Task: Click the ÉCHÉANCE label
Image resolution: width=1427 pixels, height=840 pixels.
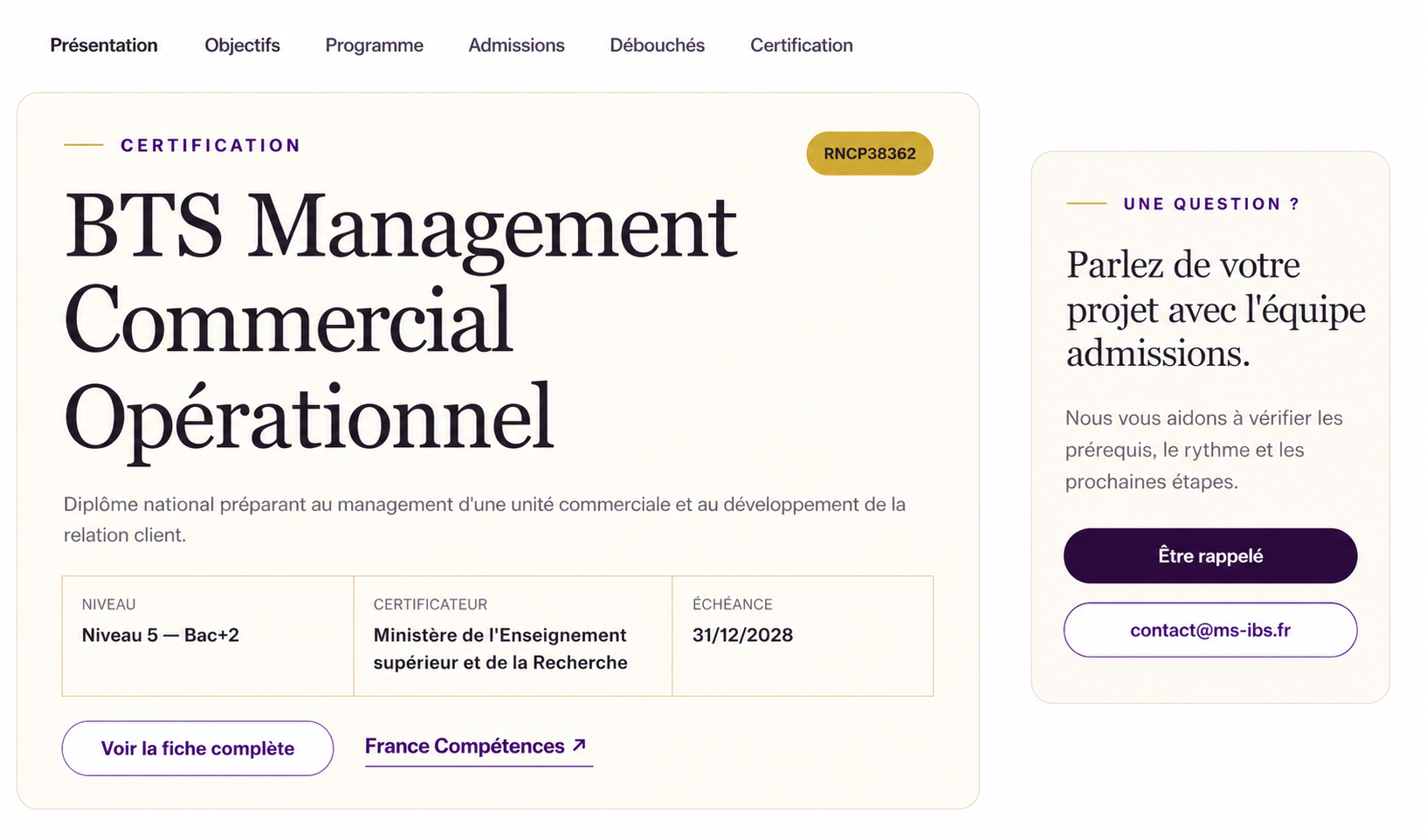Action: [733, 604]
